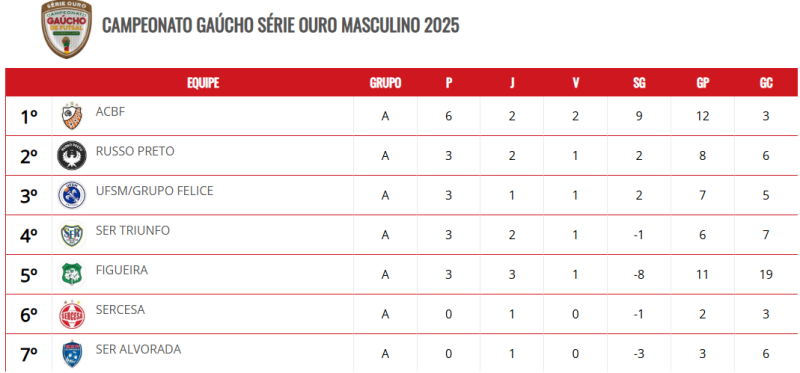Click the SG goal difference header
The width and height of the screenshot is (800, 373).
coord(639,83)
